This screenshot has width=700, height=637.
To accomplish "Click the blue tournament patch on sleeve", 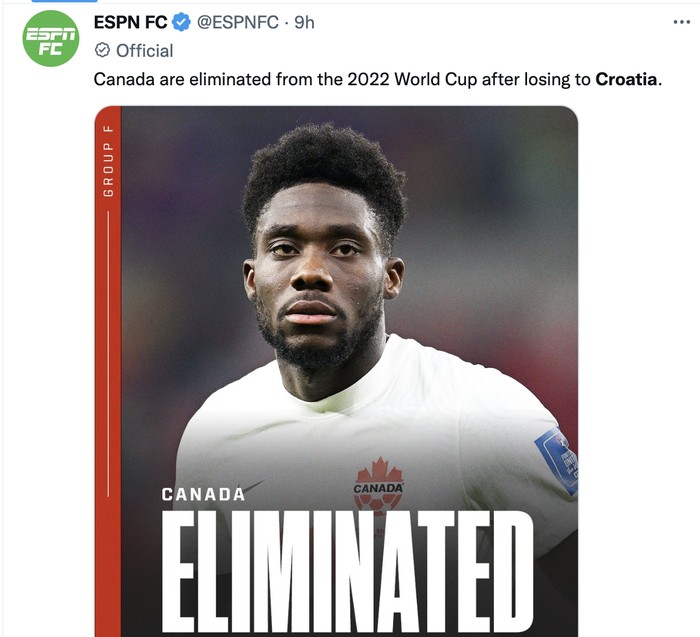I will pos(556,460).
